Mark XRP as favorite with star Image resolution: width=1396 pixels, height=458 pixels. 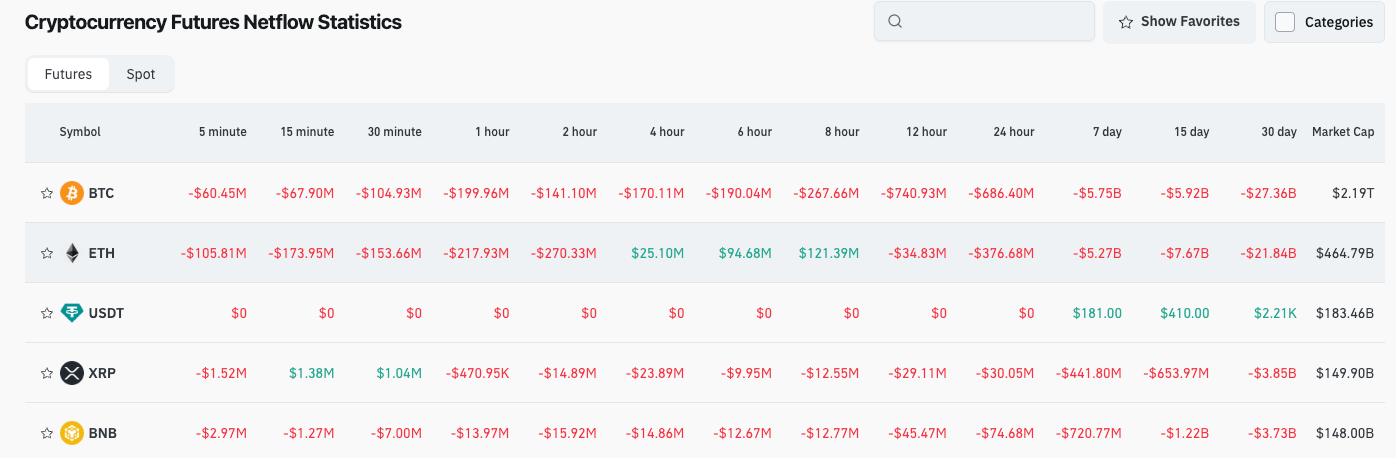[46, 373]
